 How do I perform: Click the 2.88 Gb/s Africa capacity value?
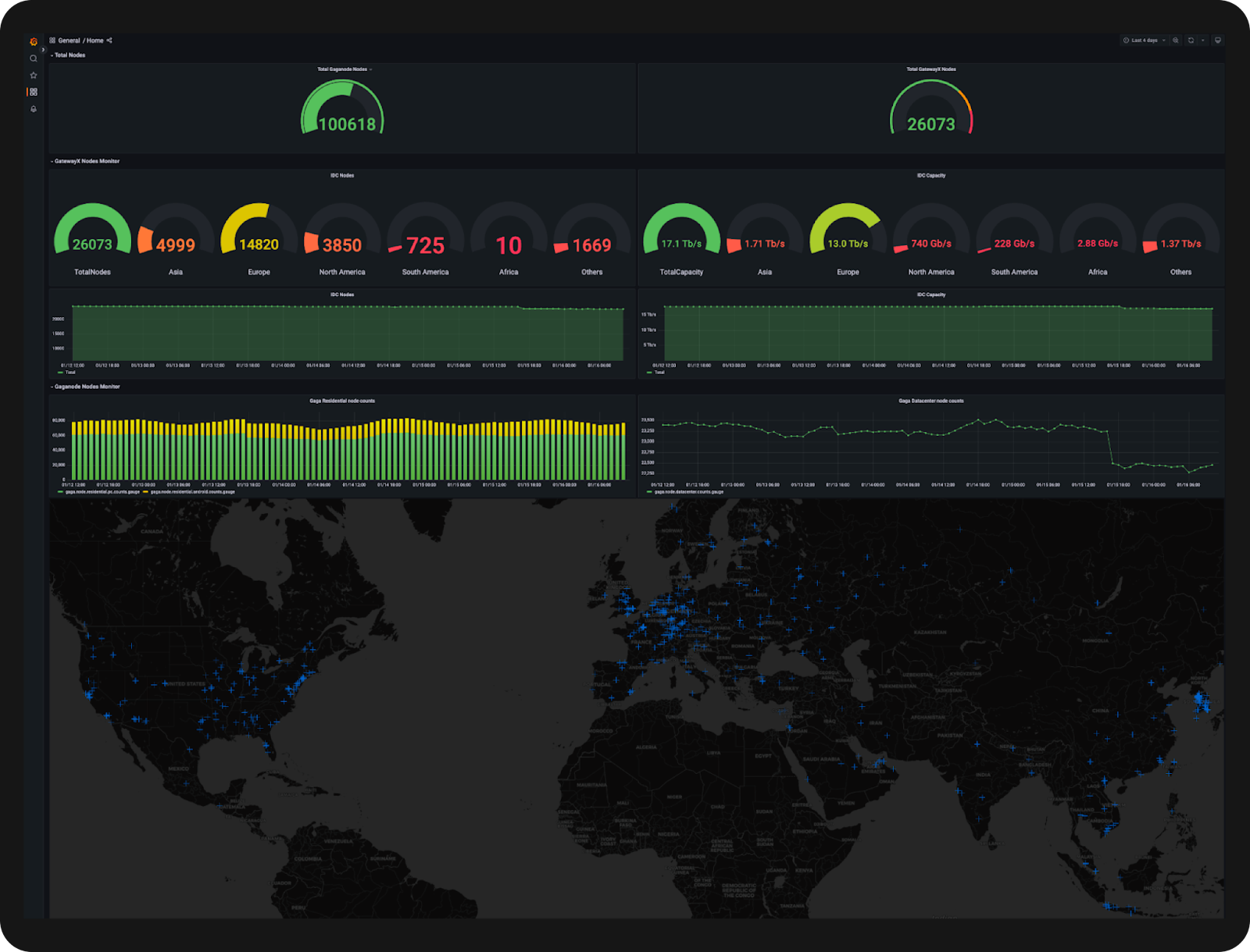pos(1098,244)
